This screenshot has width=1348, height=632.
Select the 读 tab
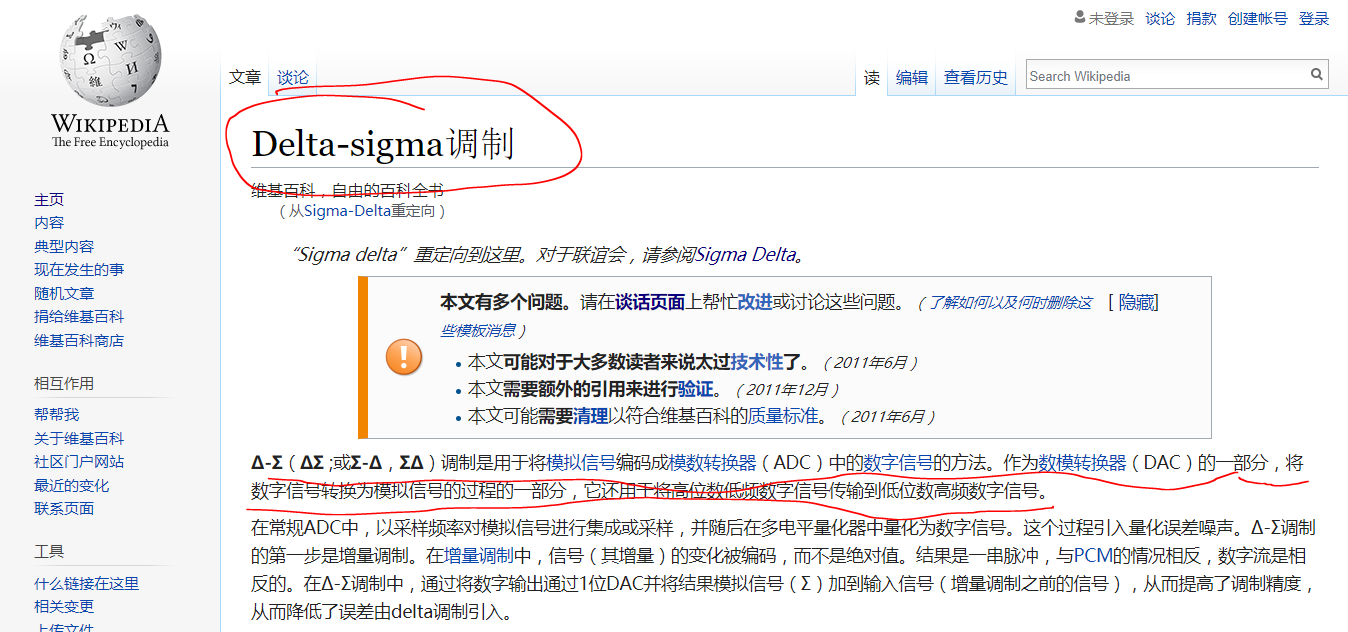click(x=872, y=77)
